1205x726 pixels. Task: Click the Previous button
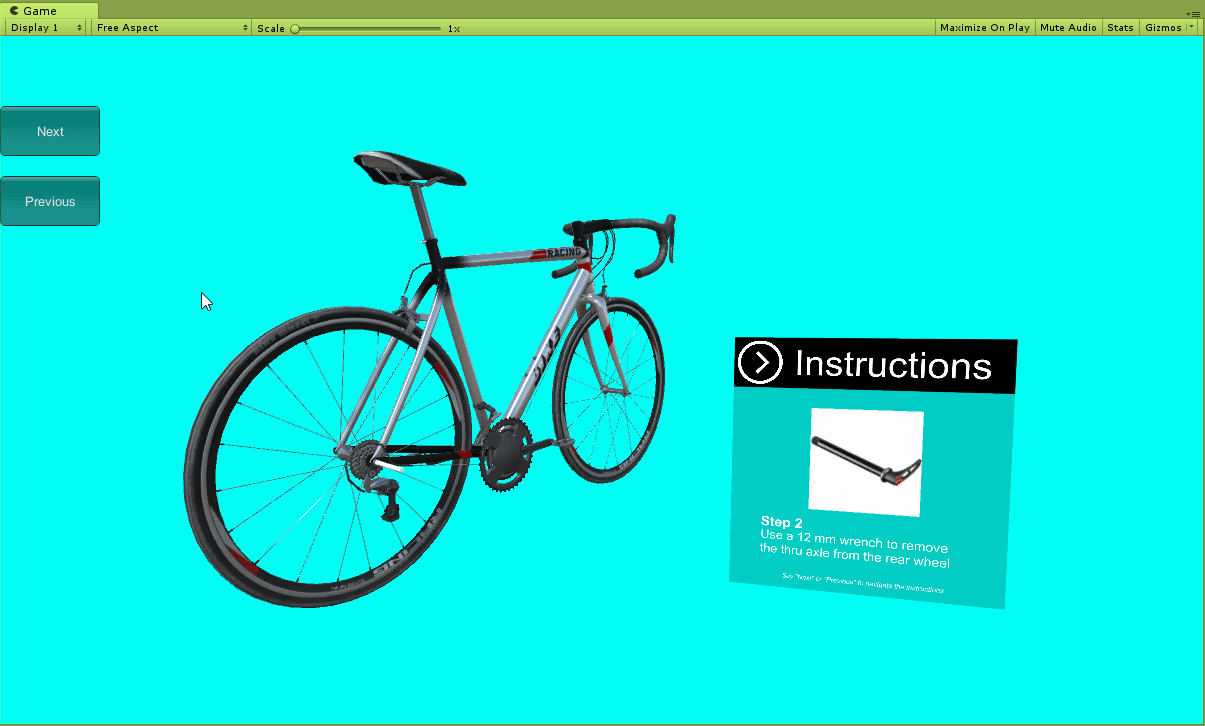[x=50, y=201]
